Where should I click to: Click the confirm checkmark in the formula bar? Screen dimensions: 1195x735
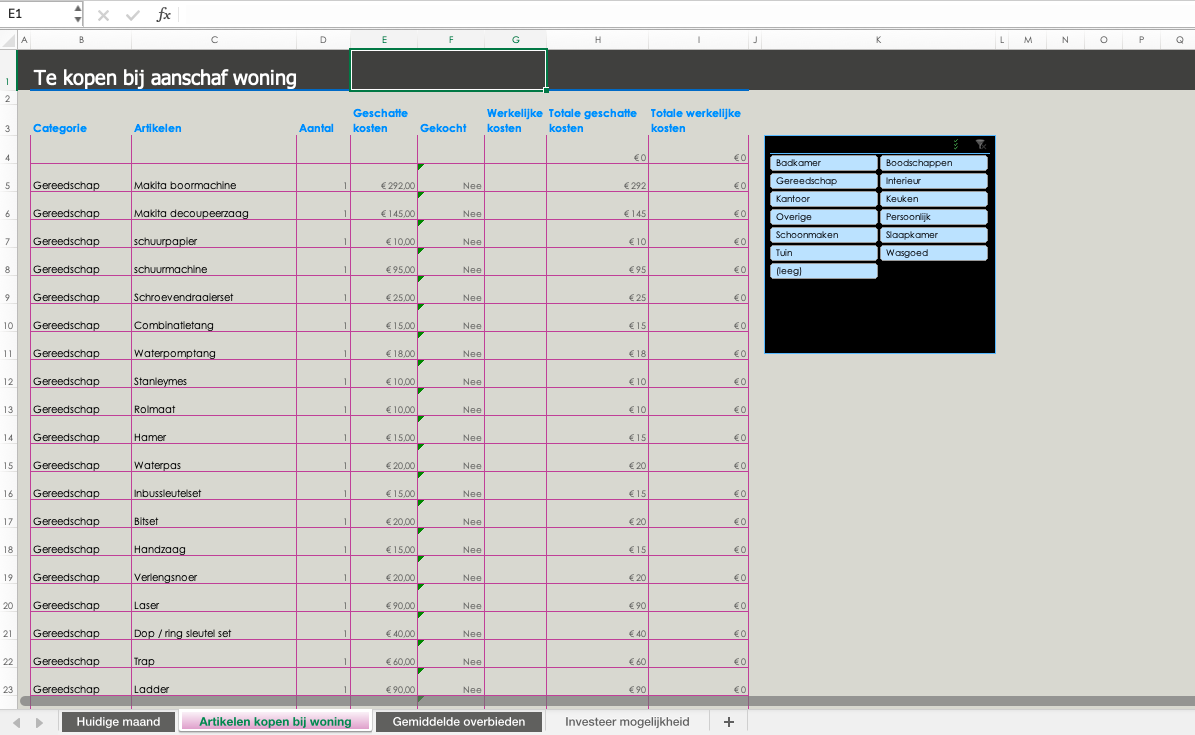point(133,14)
